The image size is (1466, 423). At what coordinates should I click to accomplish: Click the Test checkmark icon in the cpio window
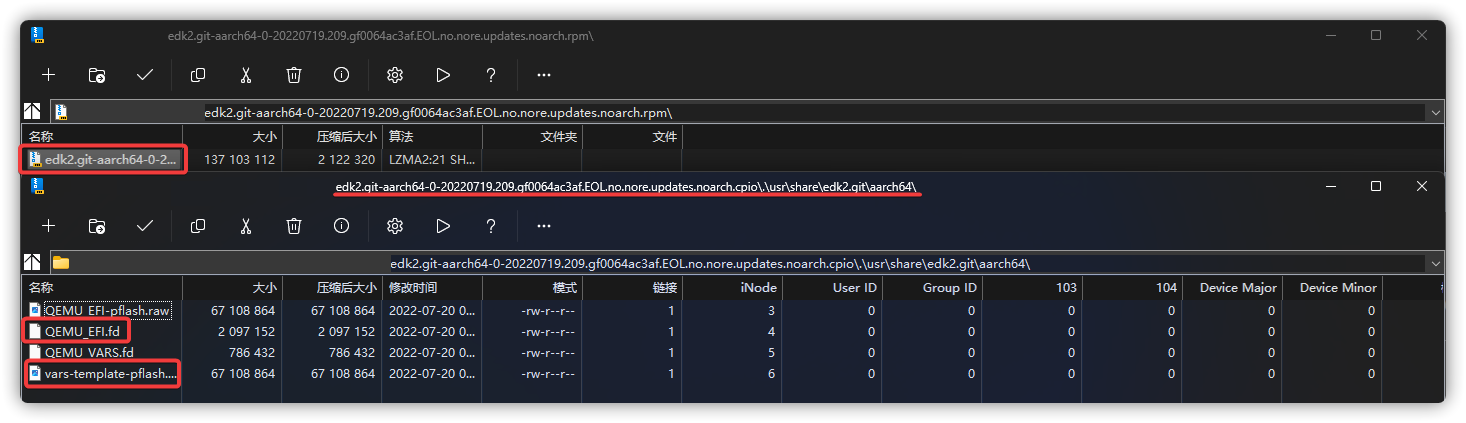[145, 226]
